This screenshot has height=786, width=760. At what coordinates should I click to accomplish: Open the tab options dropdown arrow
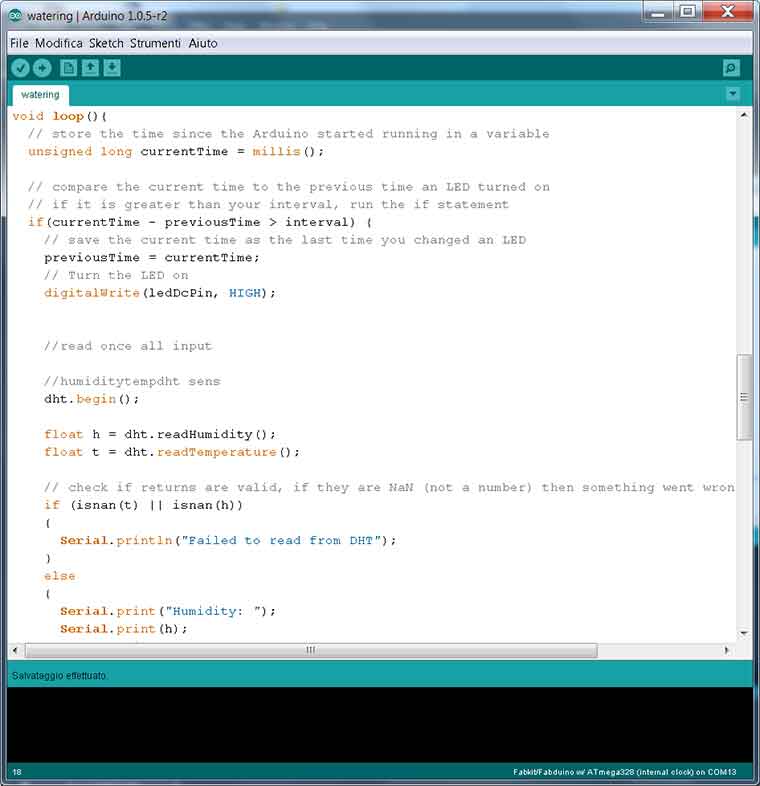point(732,94)
